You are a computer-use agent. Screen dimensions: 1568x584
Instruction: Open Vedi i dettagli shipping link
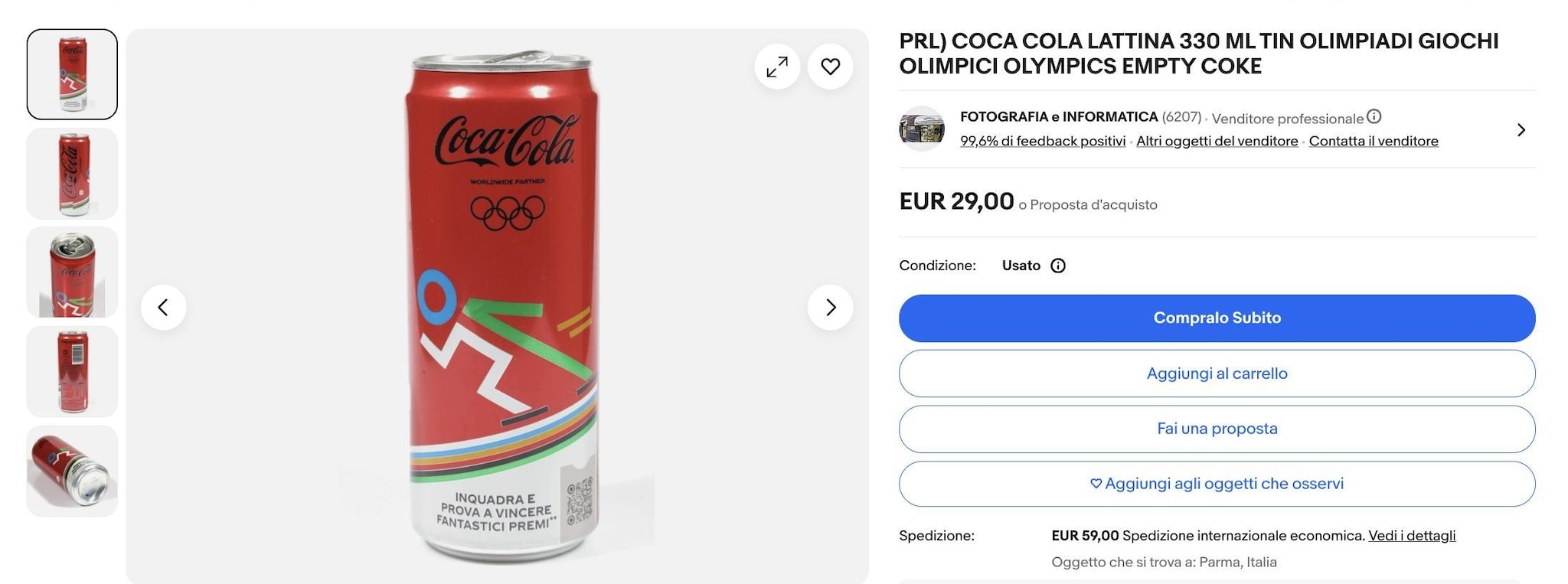point(1411,536)
